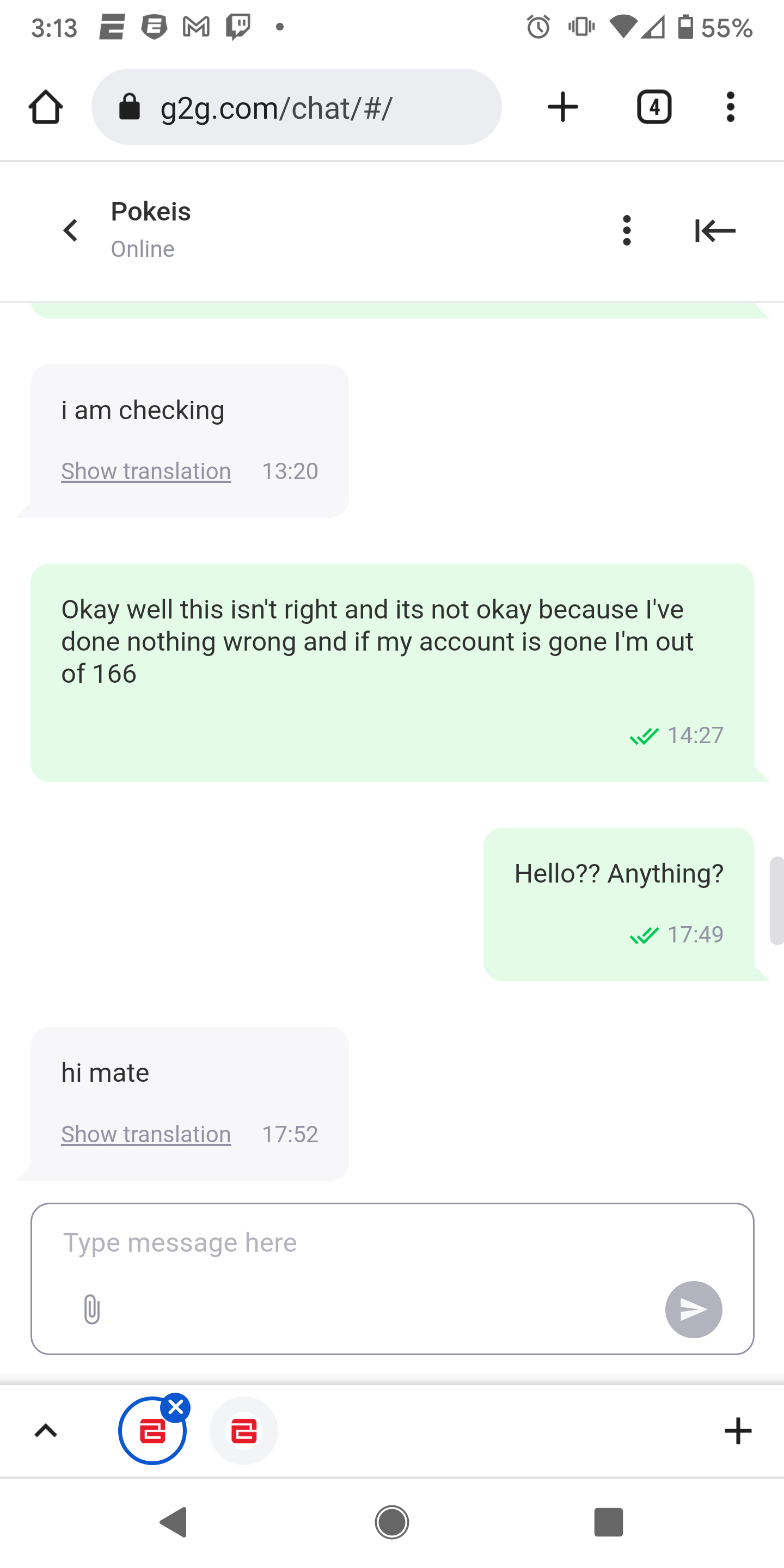Screen dimensions: 784x1568
Task: Open a new browser tab
Action: pyautogui.click(x=562, y=107)
